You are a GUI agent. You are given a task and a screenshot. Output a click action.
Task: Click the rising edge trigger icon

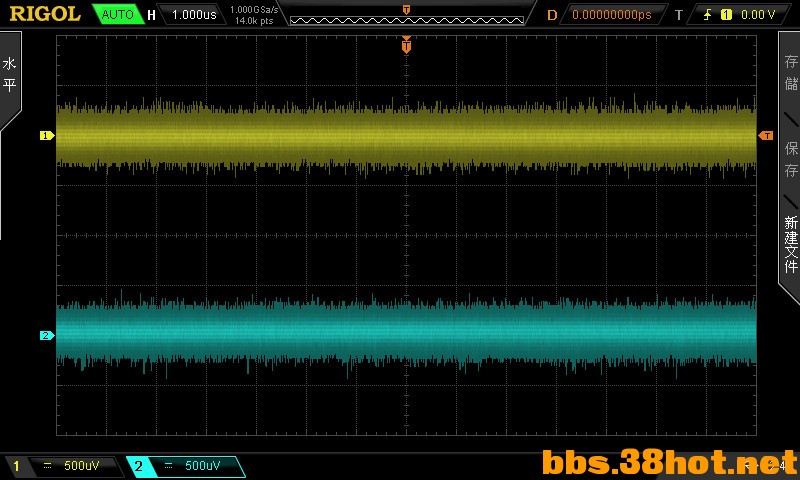pyautogui.click(x=707, y=15)
